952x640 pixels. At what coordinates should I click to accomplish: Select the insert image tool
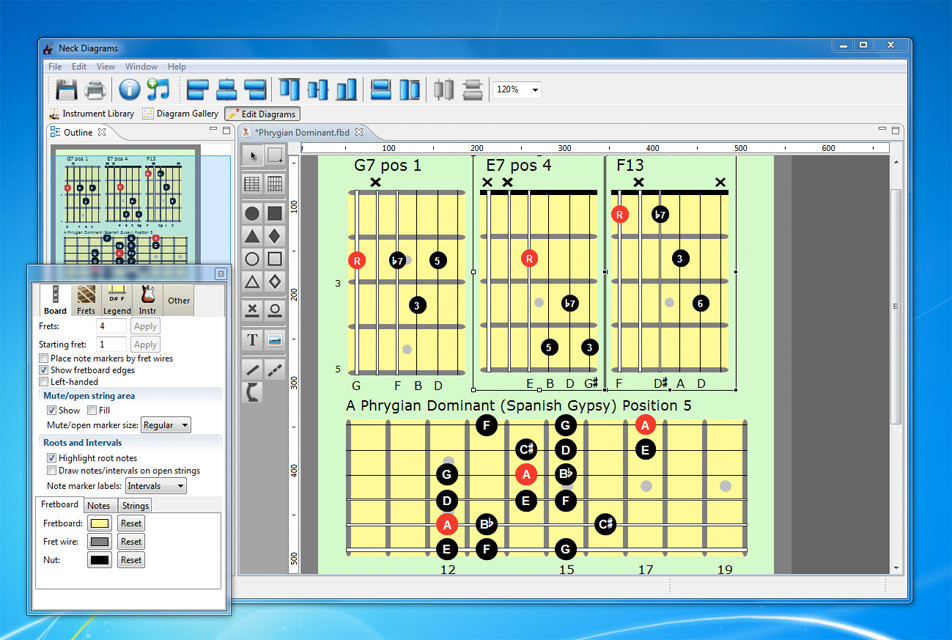tap(275, 340)
